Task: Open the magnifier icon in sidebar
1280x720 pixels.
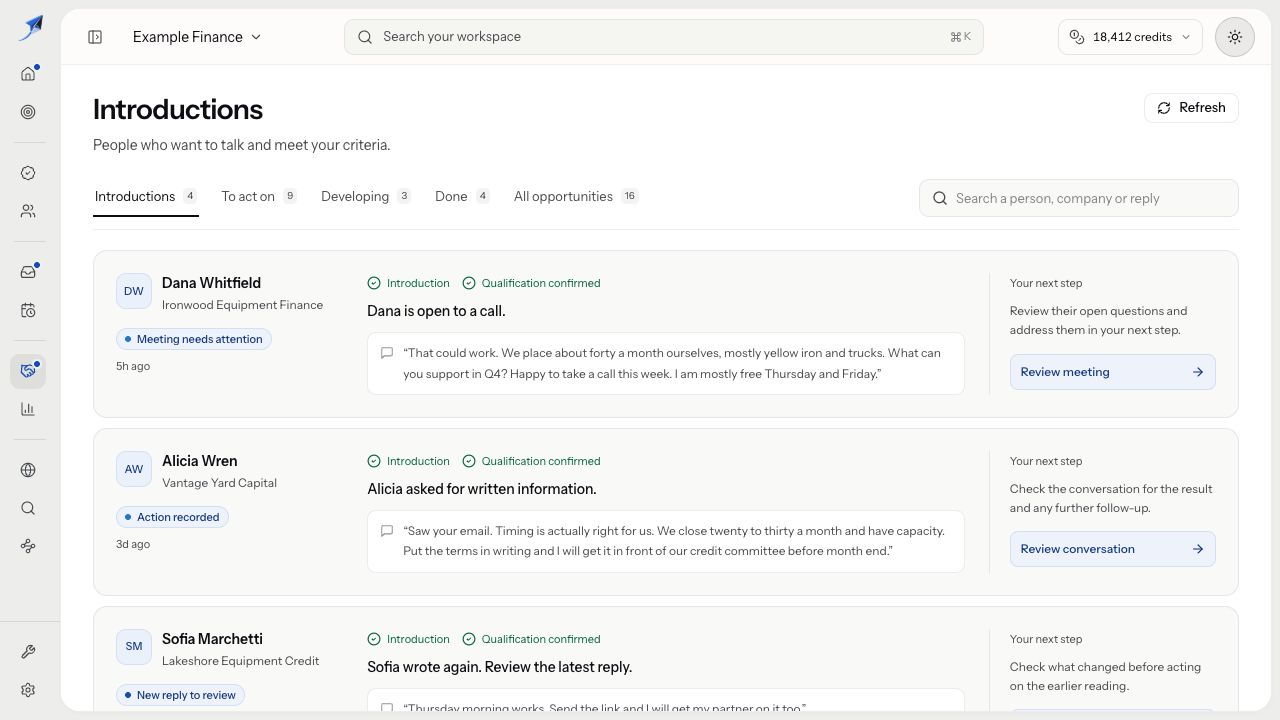Action: click(x=28, y=508)
